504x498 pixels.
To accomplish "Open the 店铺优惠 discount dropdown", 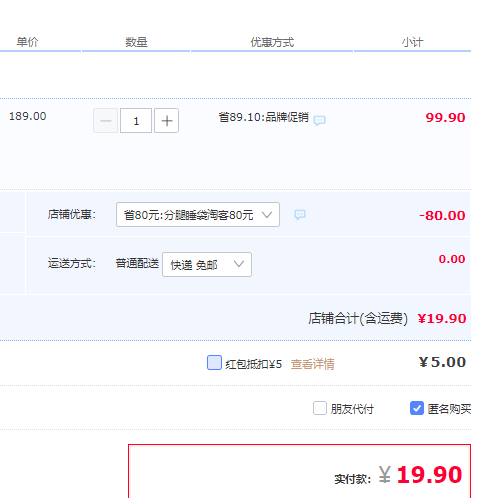I will click(x=198, y=215).
